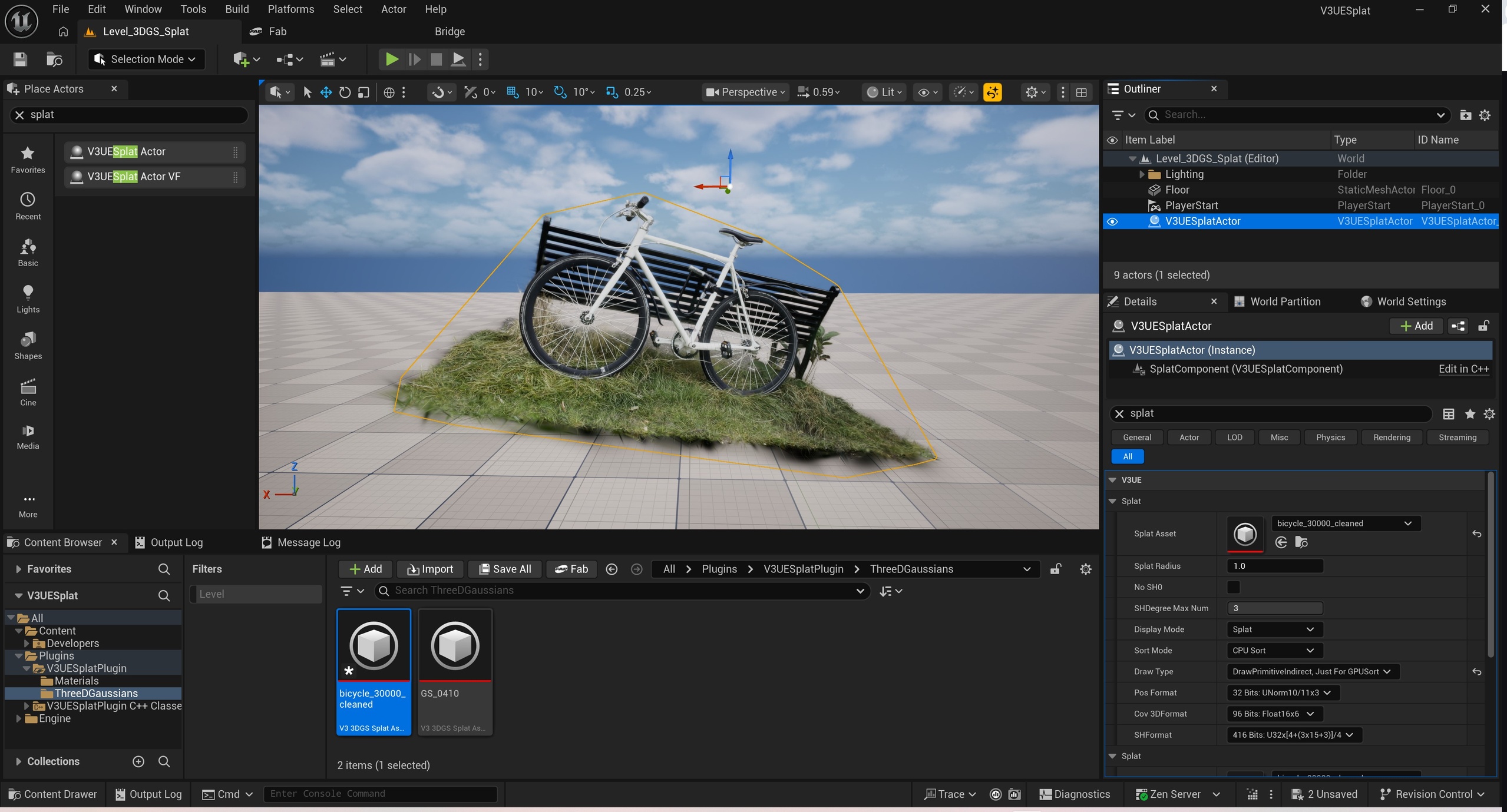This screenshot has height=812, width=1507.
Task: Enable the No SH0 checkbox
Action: (1233, 587)
